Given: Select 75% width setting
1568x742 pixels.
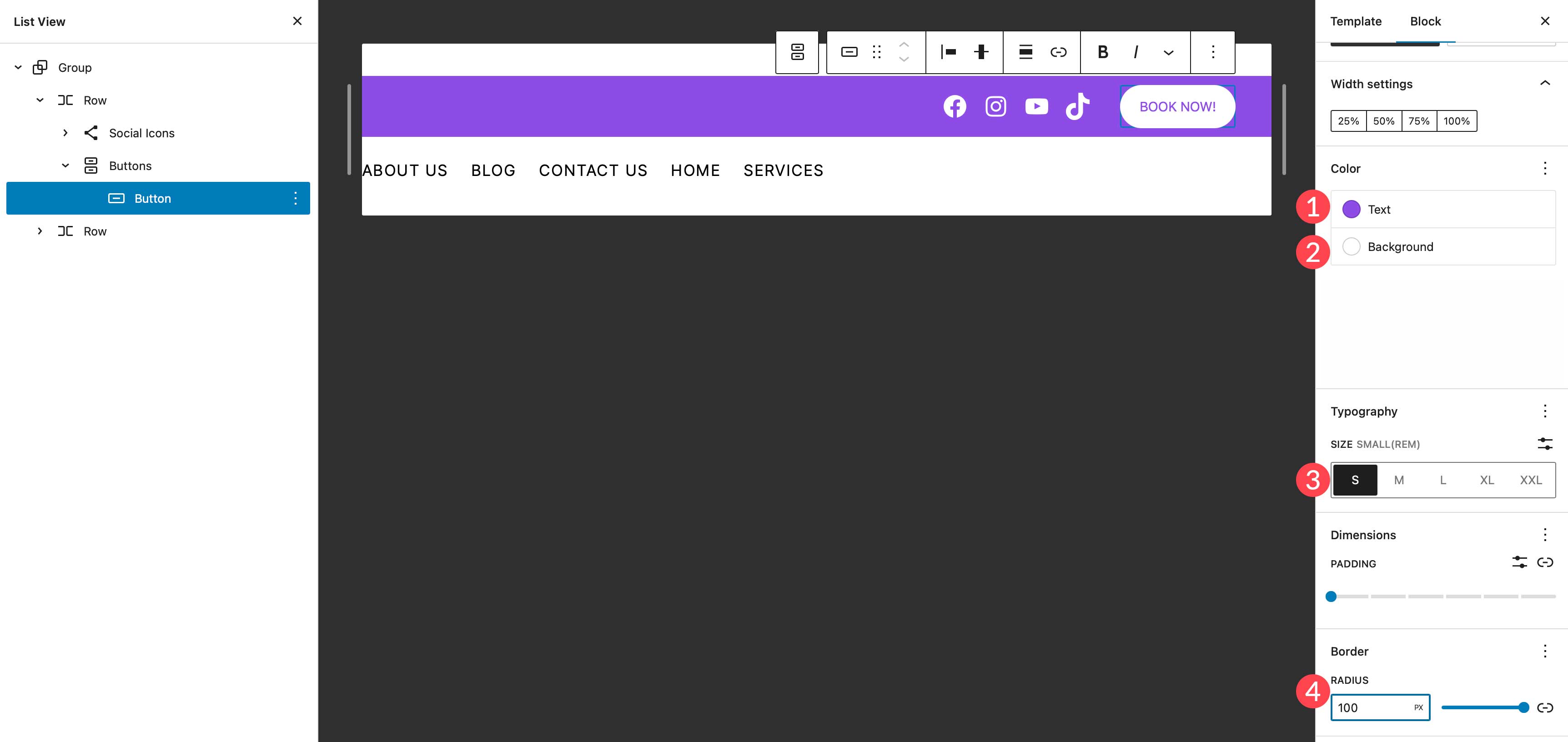Looking at the screenshot, I should 1418,121.
